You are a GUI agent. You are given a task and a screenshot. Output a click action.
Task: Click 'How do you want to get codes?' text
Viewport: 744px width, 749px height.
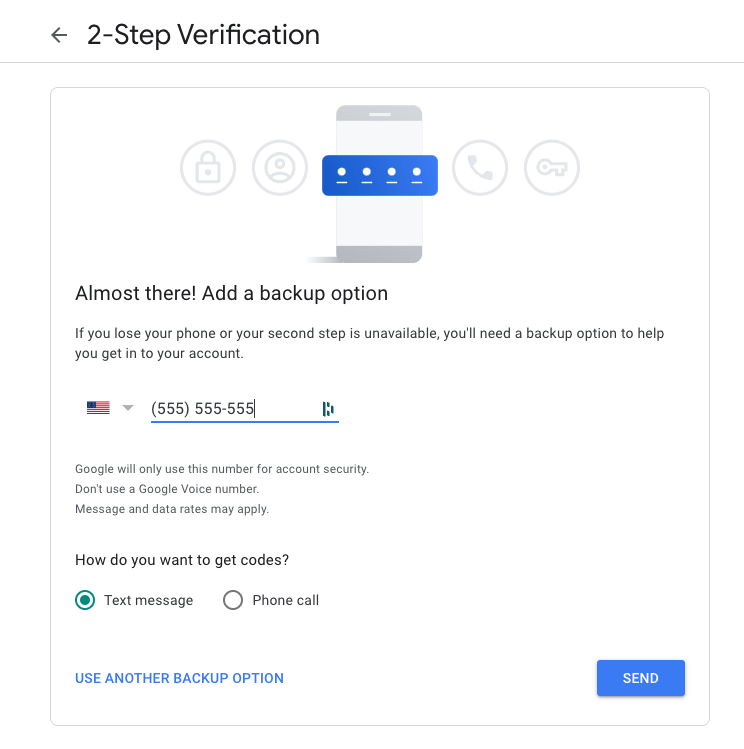(182, 560)
